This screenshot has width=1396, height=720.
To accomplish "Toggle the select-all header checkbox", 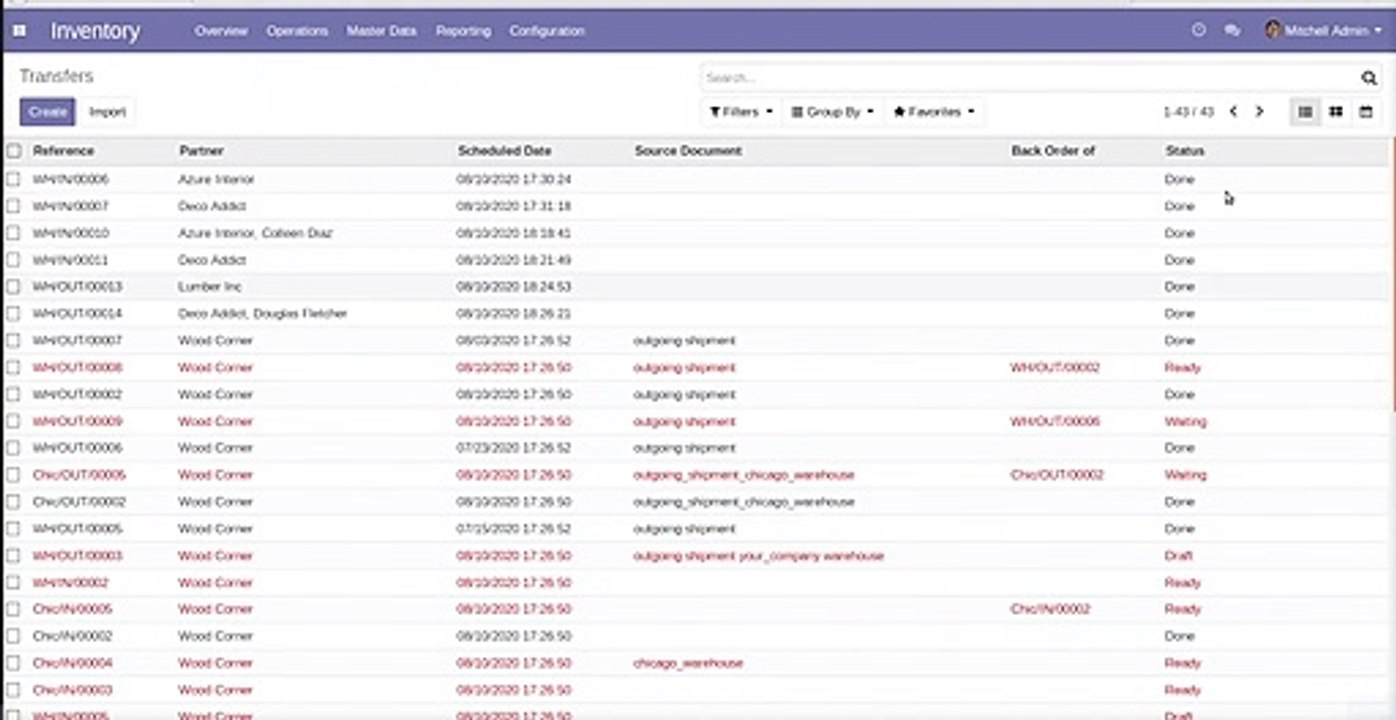I will [13, 151].
